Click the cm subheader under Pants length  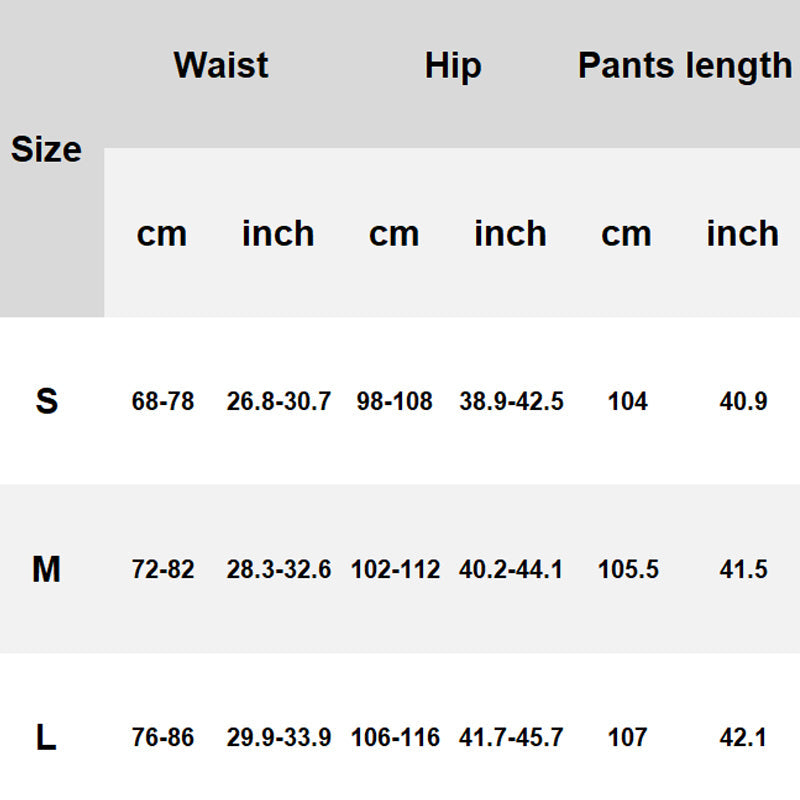(x=626, y=234)
